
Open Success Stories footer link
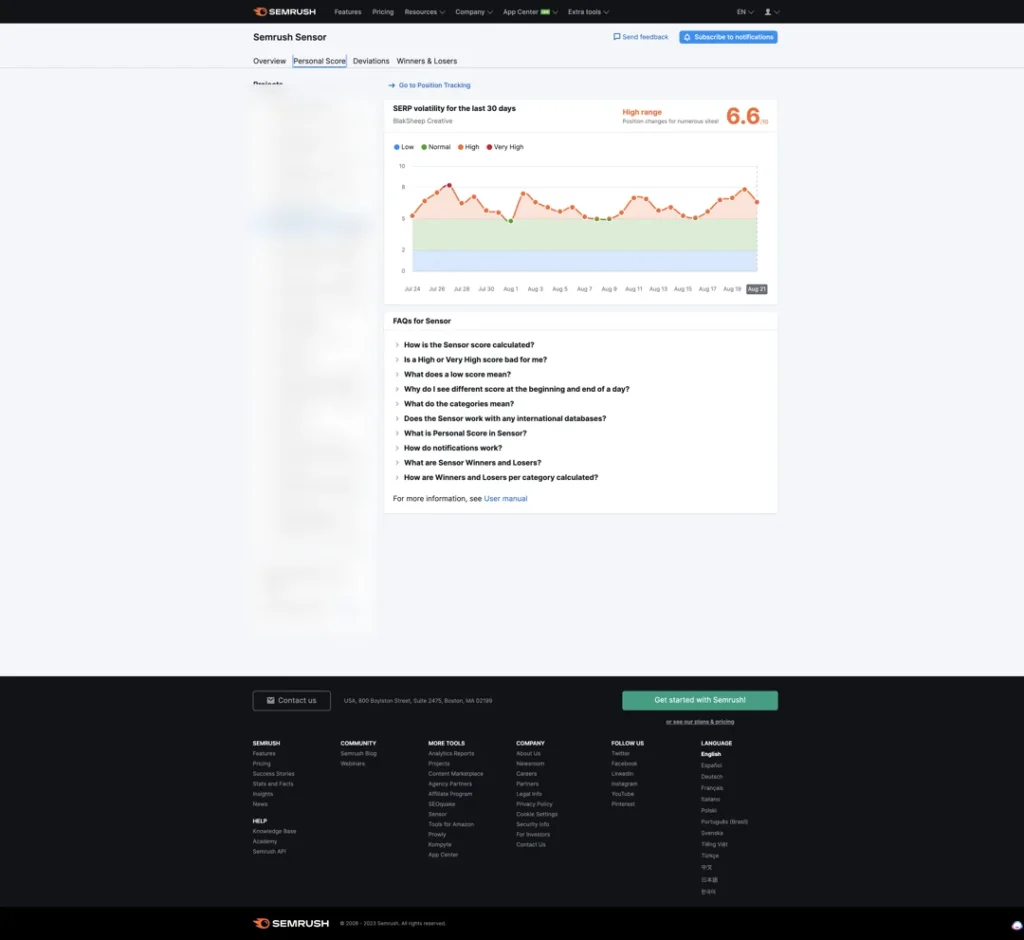point(274,773)
